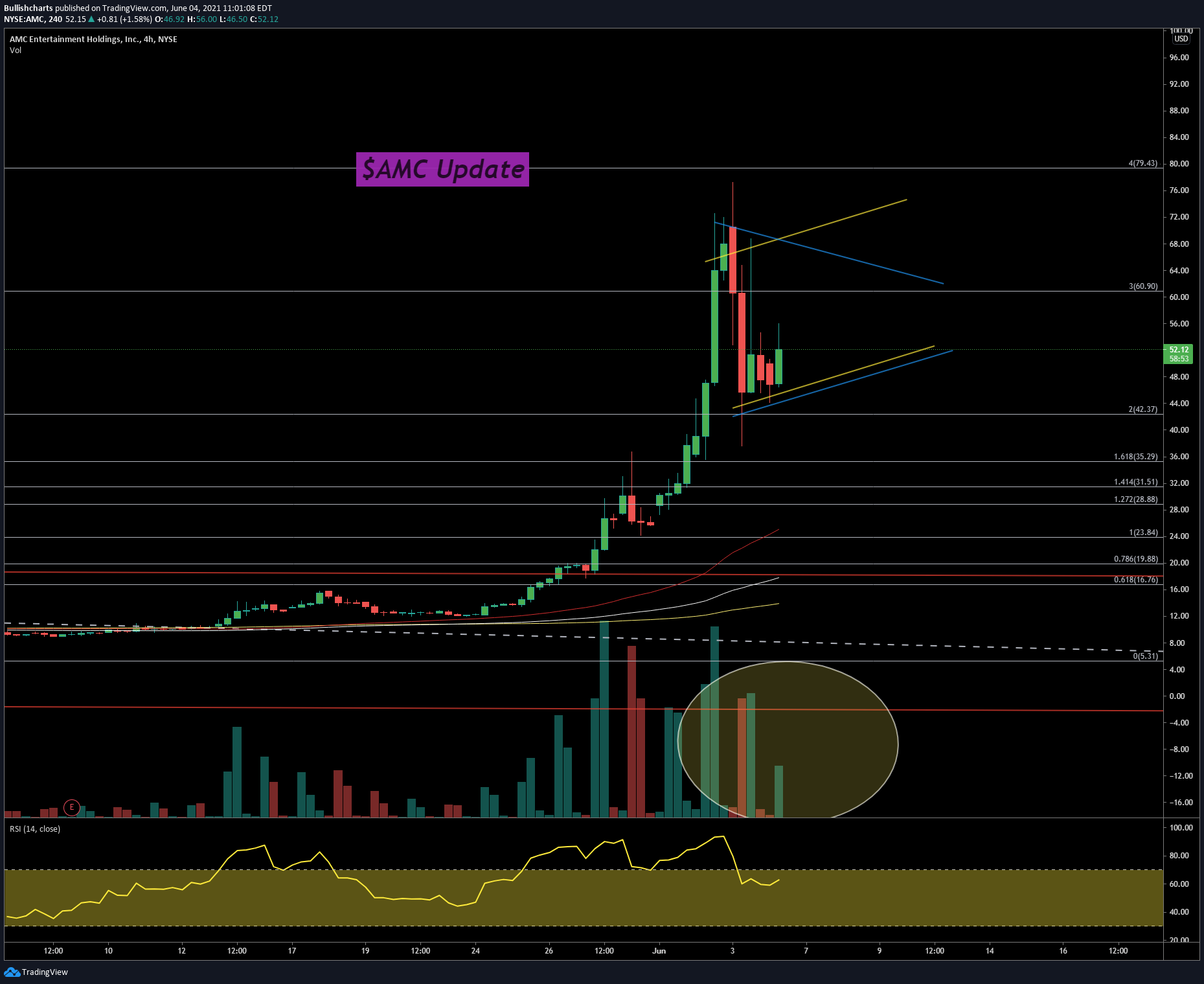The image size is (1204, 984).
Task: Click the '26' date on time axis
Action: pyautogui.click(x=549, y=951)
